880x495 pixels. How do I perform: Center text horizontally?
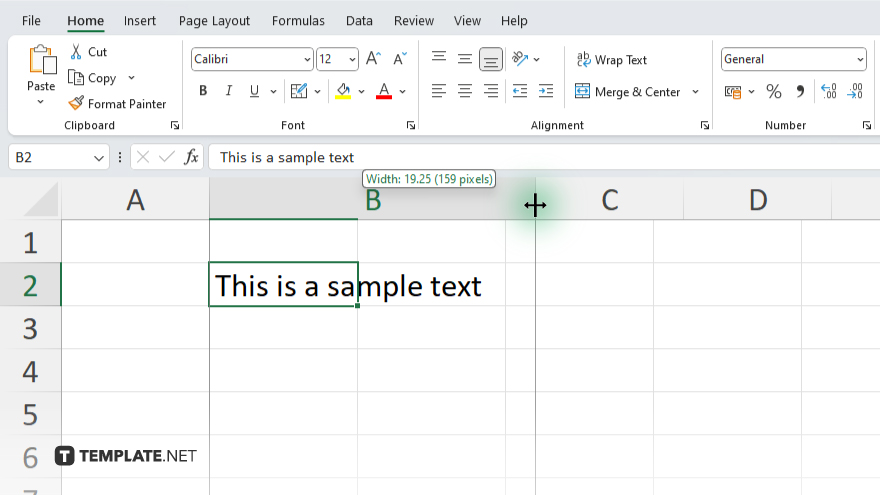tap(465, 90)
